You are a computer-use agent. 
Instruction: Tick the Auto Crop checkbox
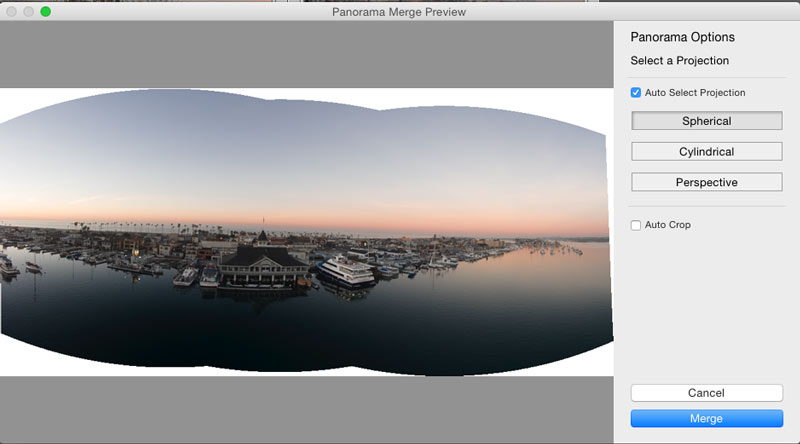point(636,225)
